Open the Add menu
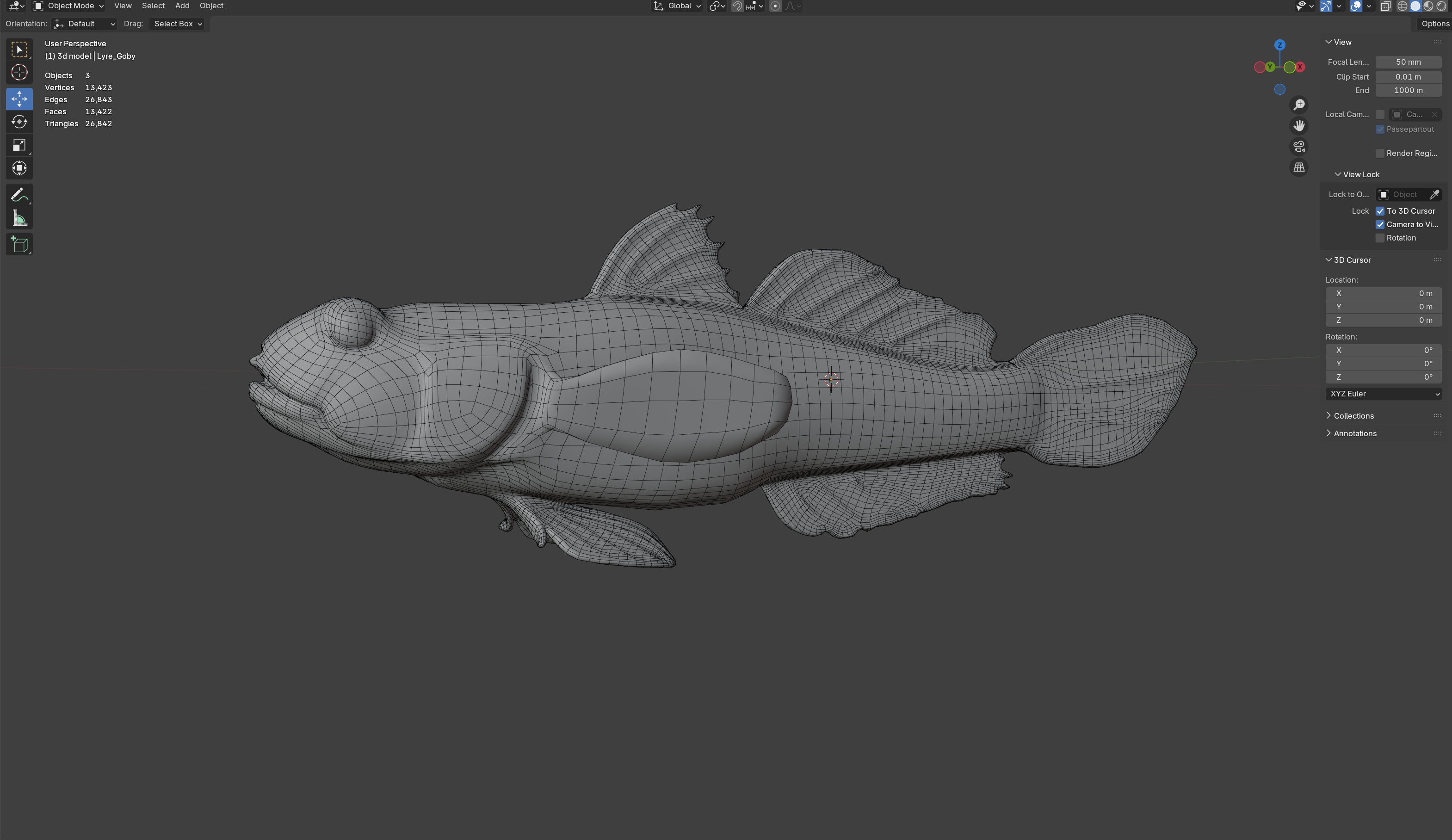 (x=182, y=6)
